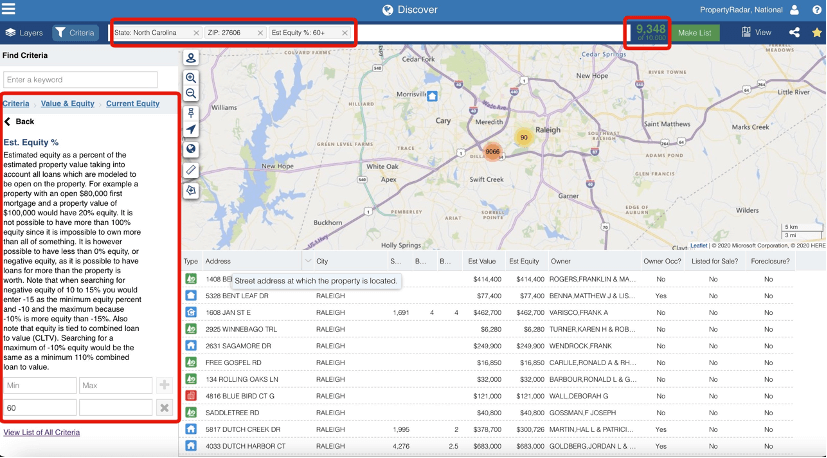Image resolution: width=827 pixels, height=458 pixels.
Task: Edit the existing minimum value 60
Action: [x=40, y=407]
